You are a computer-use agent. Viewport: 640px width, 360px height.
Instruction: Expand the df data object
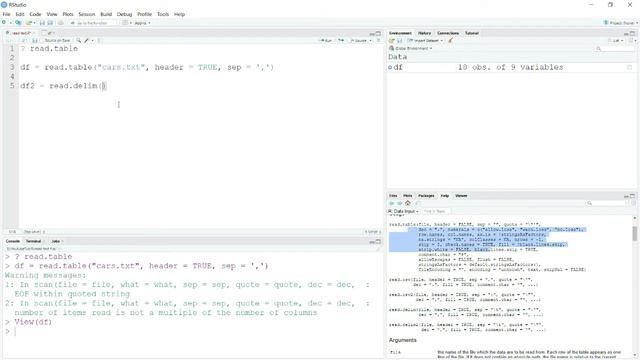coord(390,67)
